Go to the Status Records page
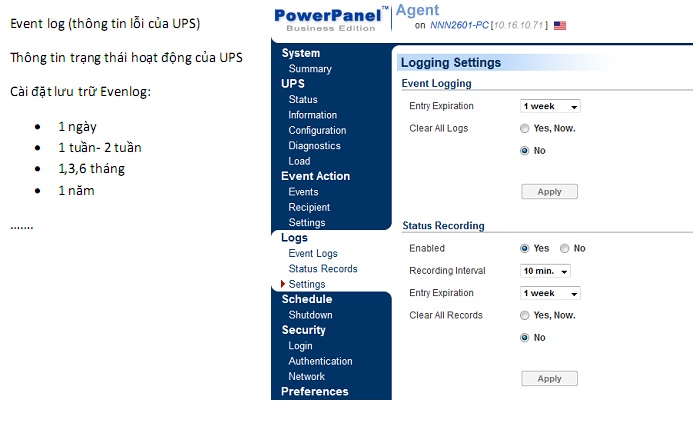The image size is (698, 432). [322, 269]
